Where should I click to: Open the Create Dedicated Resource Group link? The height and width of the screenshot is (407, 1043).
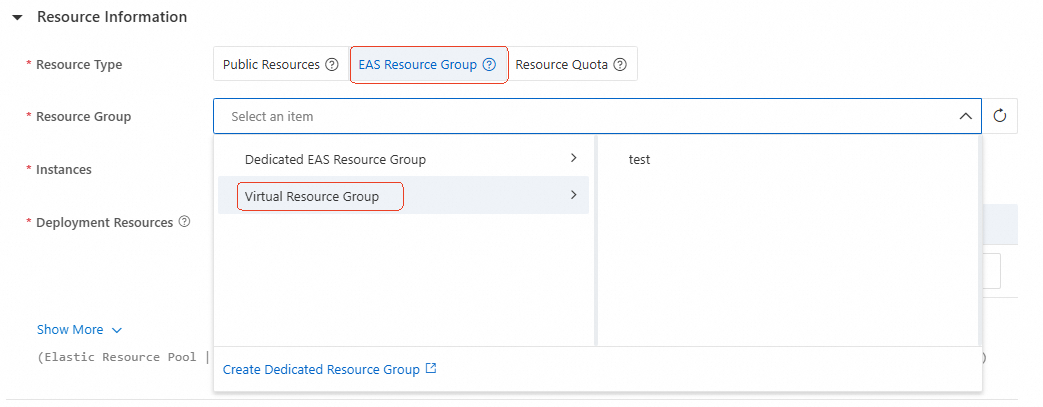coord(321,370)
